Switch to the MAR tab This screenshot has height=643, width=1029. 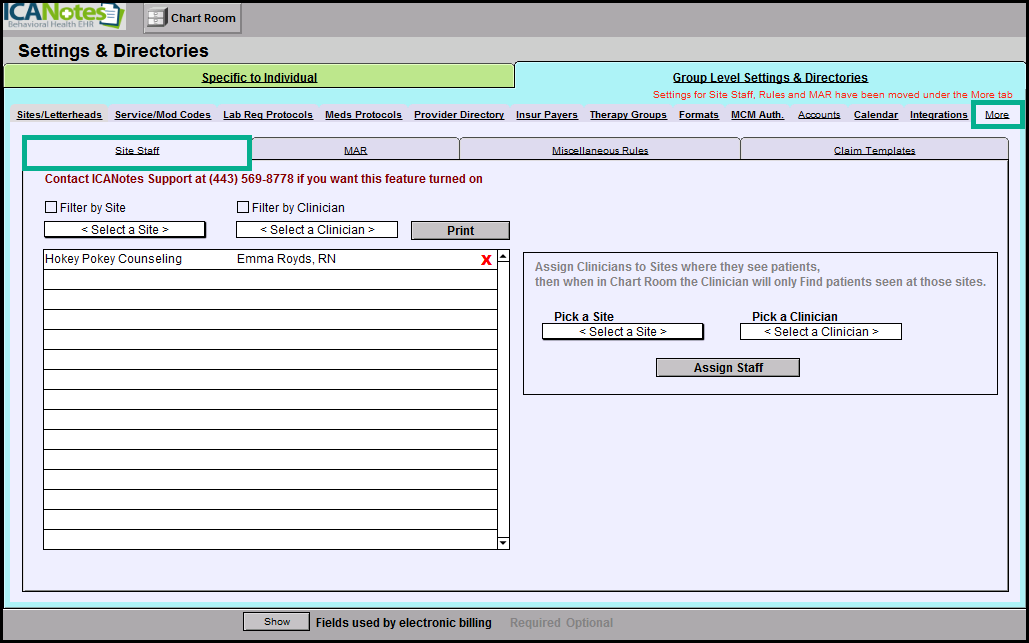[x=355, y=151]
